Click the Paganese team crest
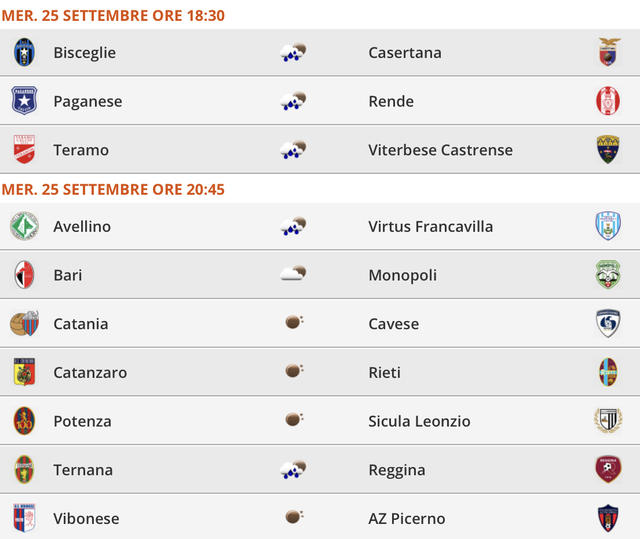640x539 pixels. (24, 101)
